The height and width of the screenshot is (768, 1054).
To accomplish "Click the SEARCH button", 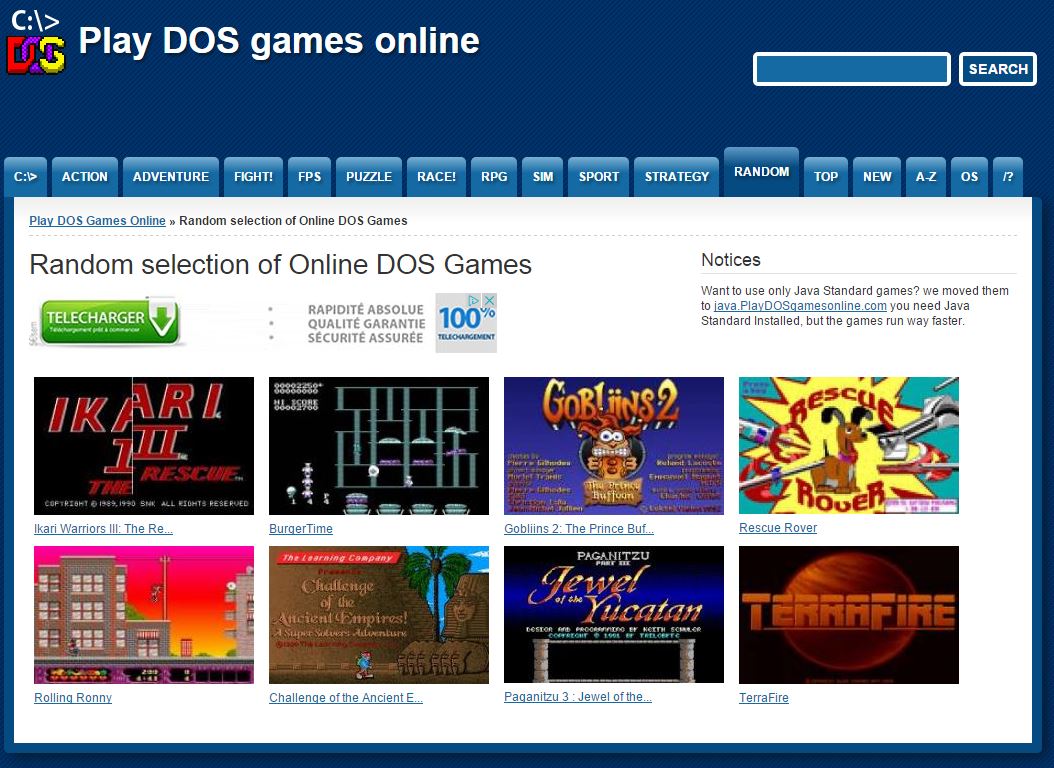I will [x=998, y=69].
